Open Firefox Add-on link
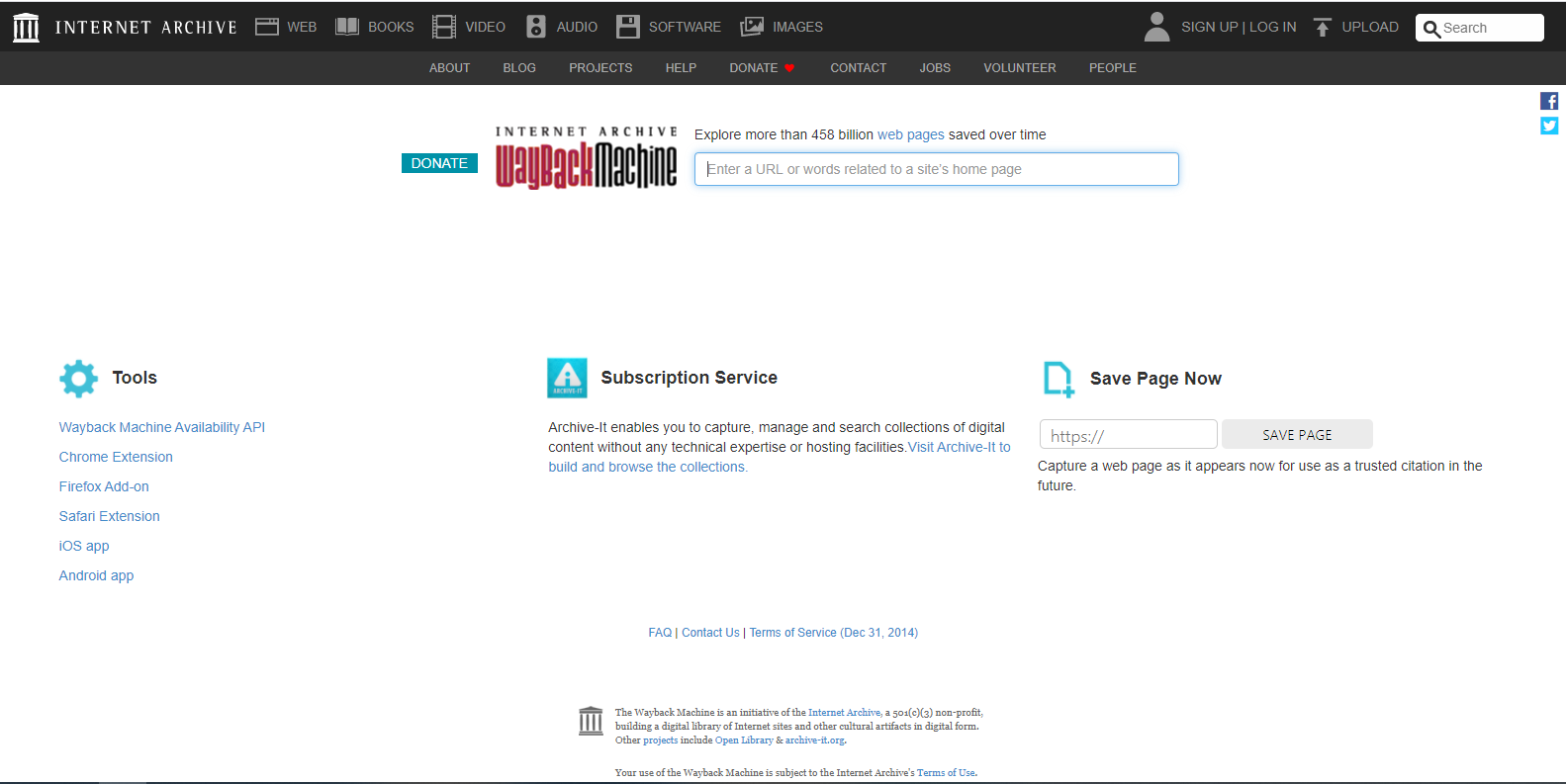The height and width of the screenshot is (784, 1566). [104, 486]
